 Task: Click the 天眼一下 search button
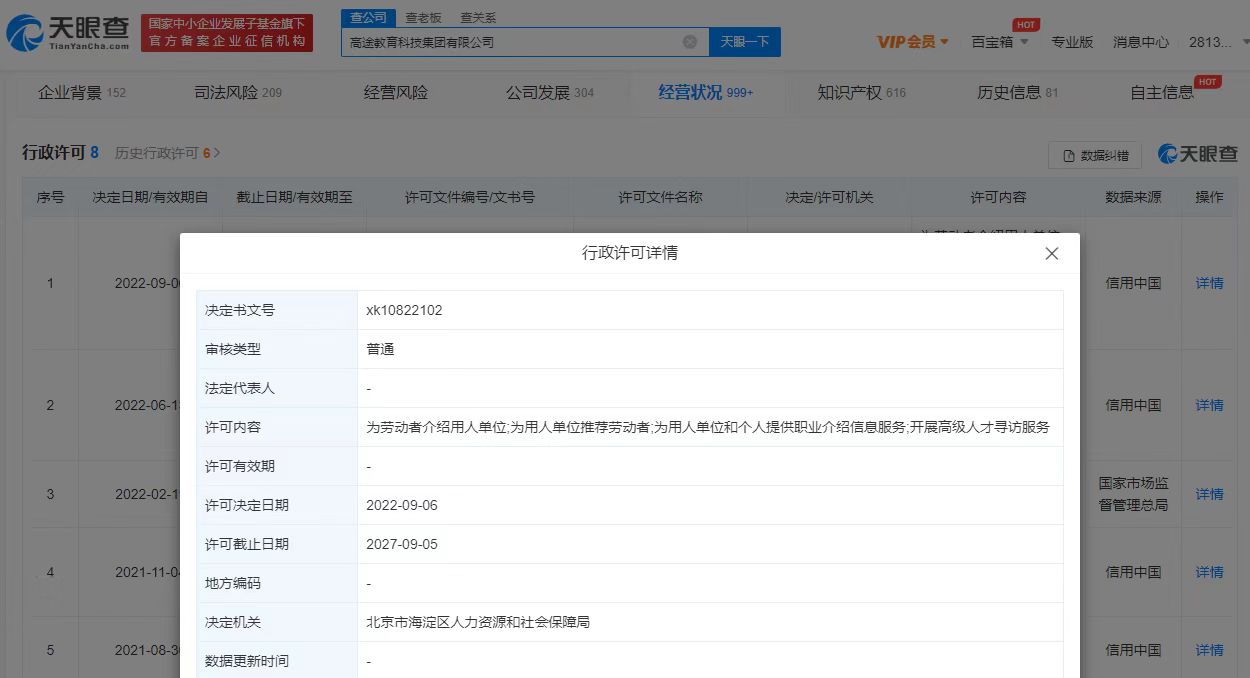745,42
